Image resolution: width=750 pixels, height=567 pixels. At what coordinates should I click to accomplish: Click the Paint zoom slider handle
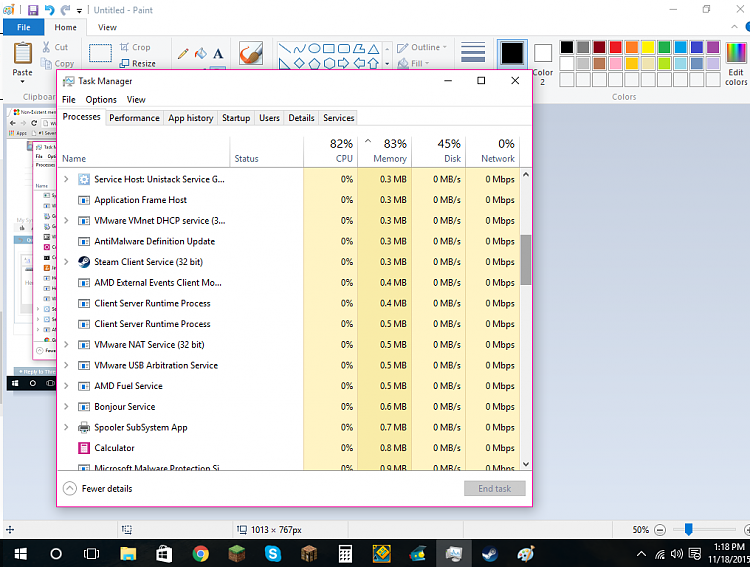click(688, 529)
